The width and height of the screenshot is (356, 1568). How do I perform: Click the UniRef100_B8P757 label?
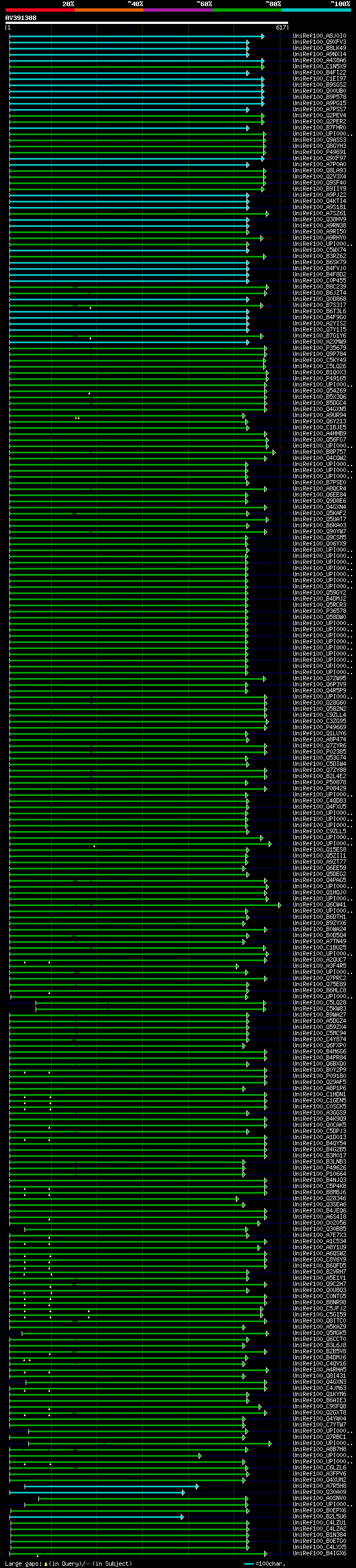coord(319,452)
